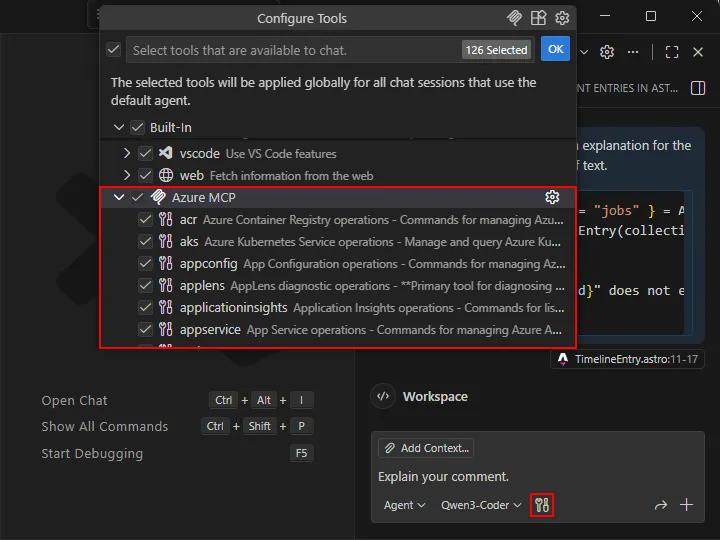Open chat panel more actions ellipsis
Viewport: 720px width, 540px height.
coord(633,52)
